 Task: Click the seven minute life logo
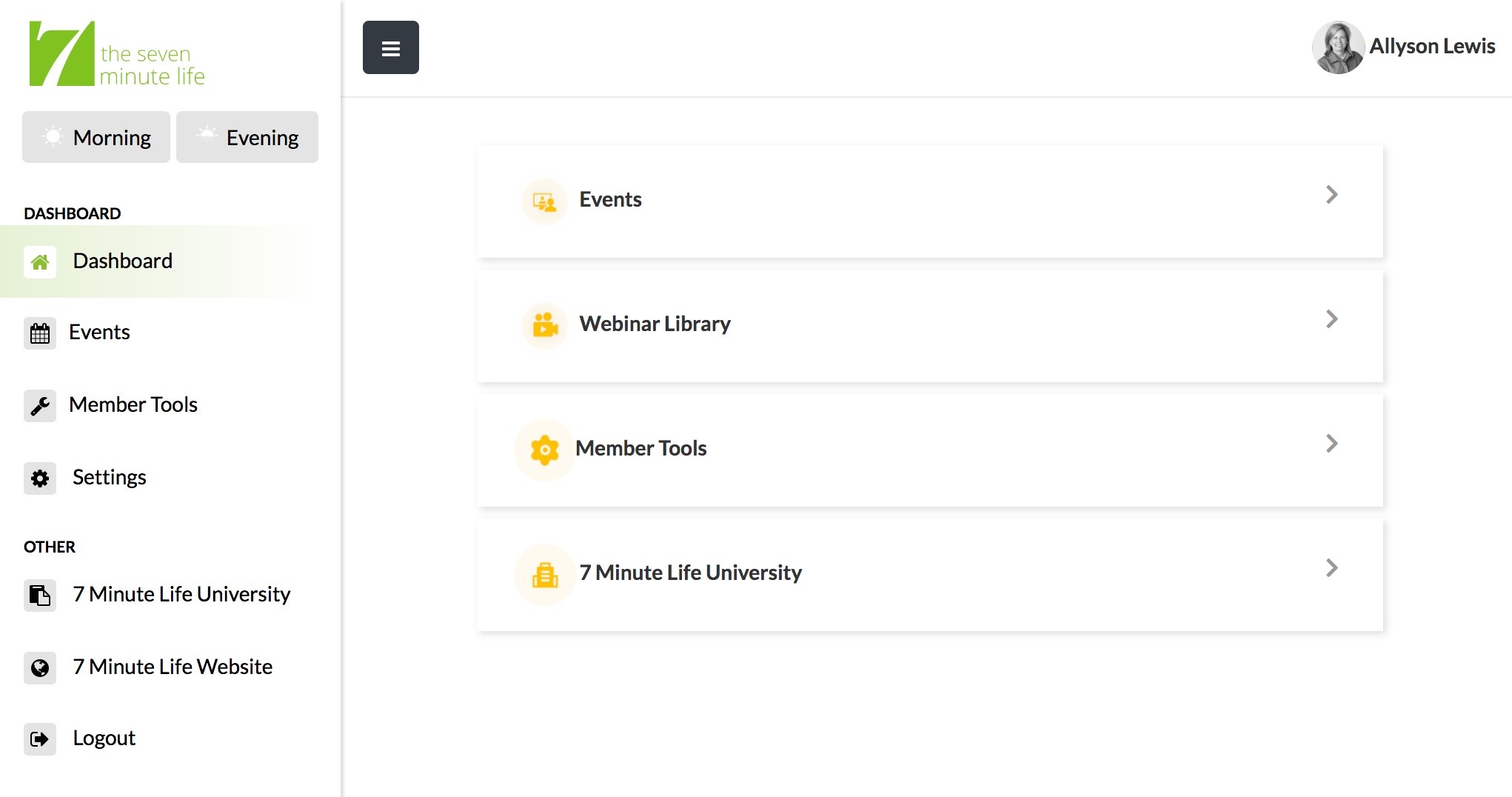pos(116,54)
